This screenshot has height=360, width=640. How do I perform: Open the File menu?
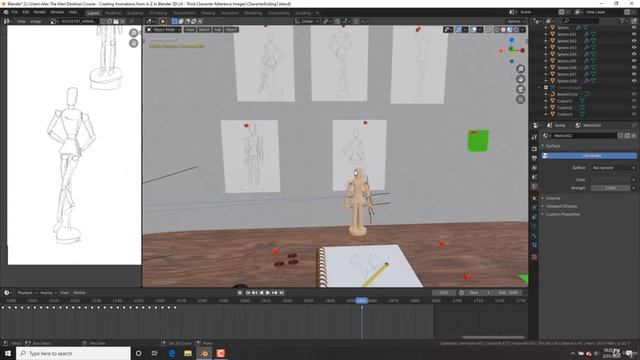tap(15, 12)
